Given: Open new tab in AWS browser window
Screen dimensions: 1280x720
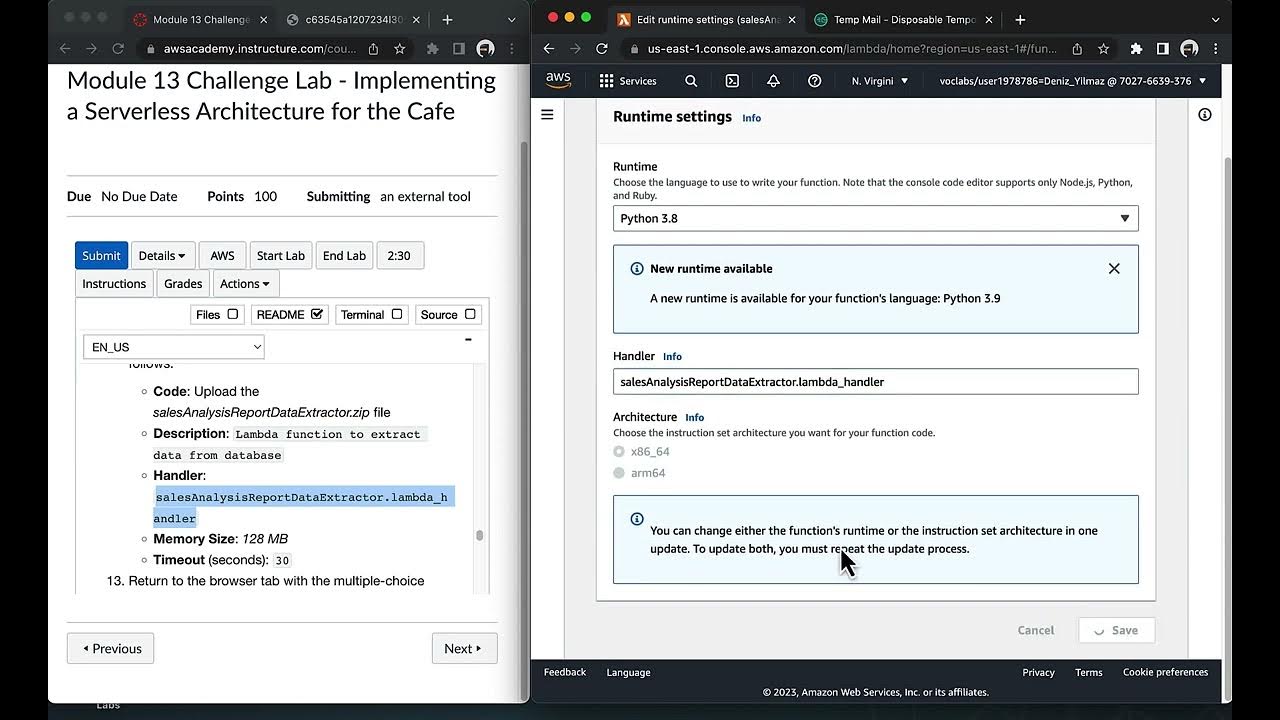Looking at the screenshot, I should tap(1020, 19).
